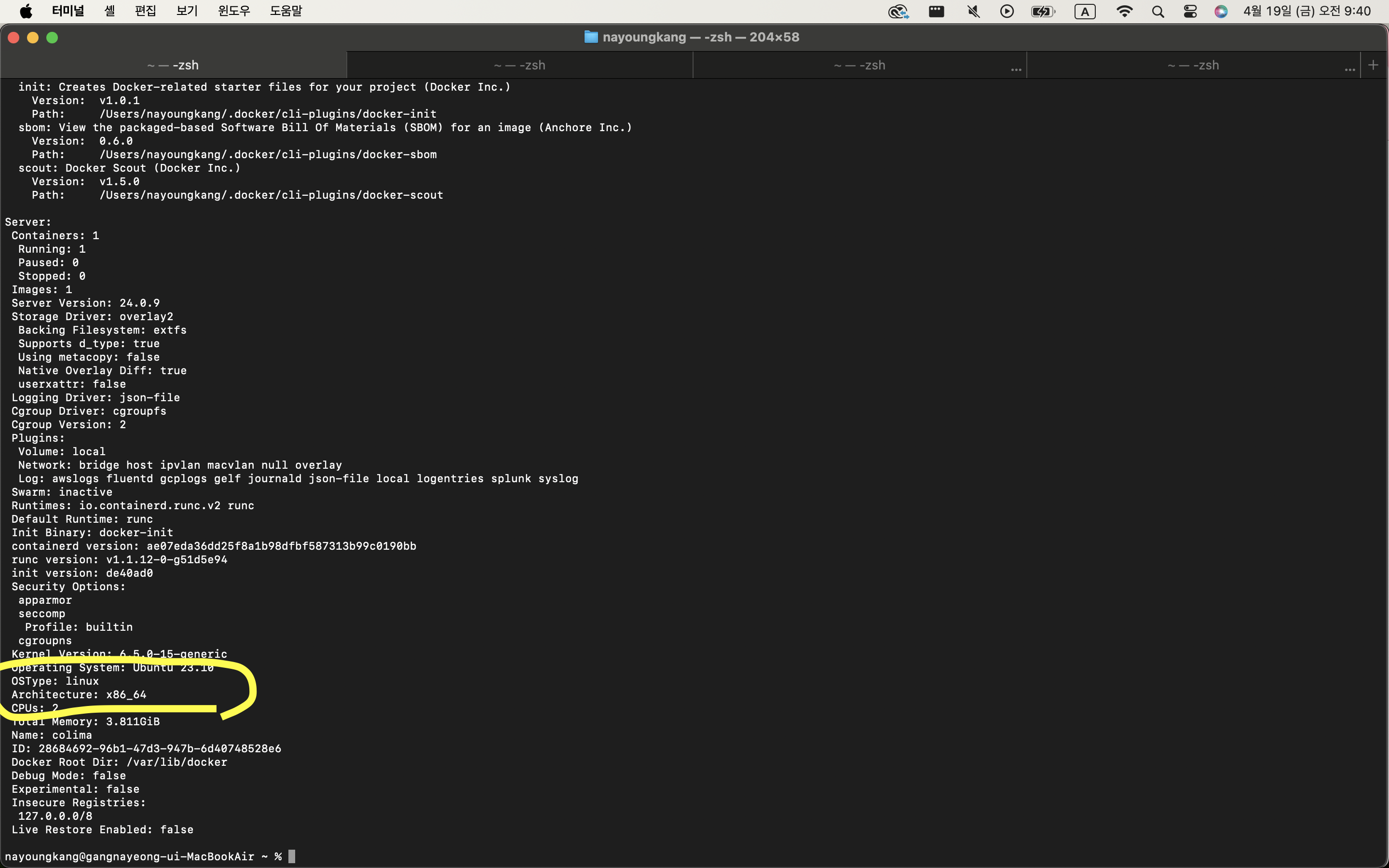Viewport: 1389px width, 868px height.
Task: Click the muted sound icon
Action: (973, 11)
